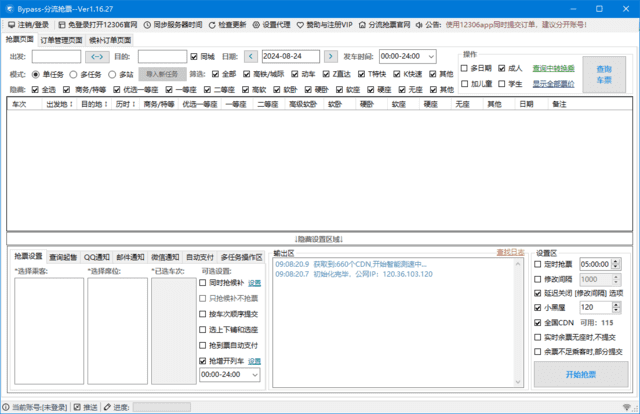Open 分流抢票官网 website icon

point(370,23)
